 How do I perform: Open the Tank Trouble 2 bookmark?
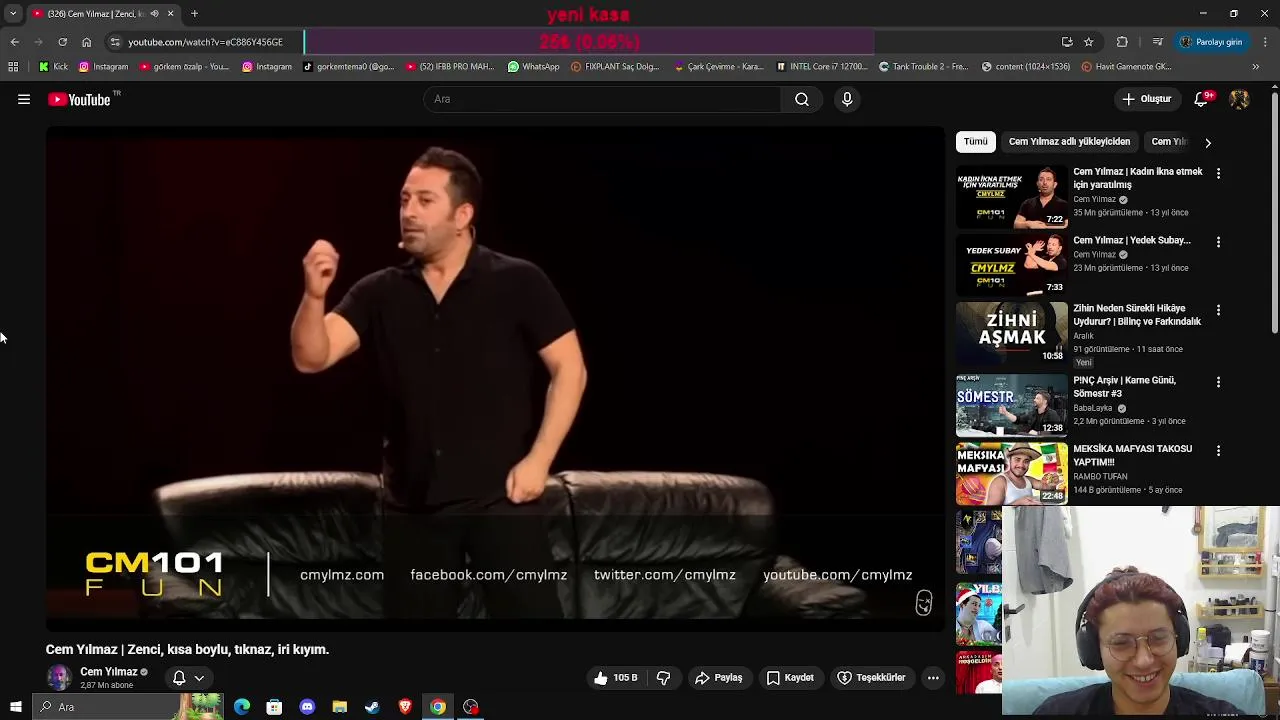click(923, 67)
